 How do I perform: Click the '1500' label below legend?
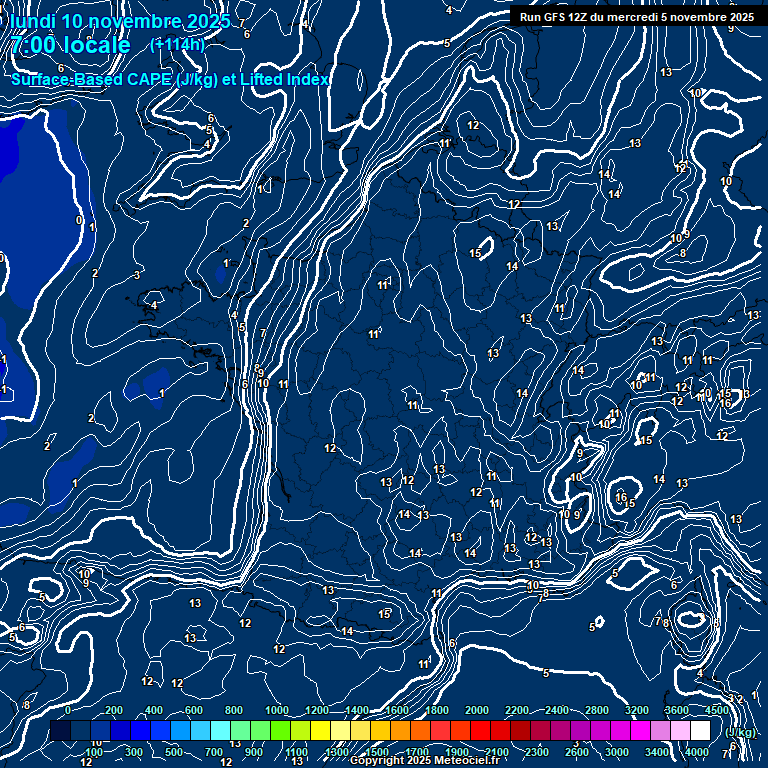click(x=377, y=752)
